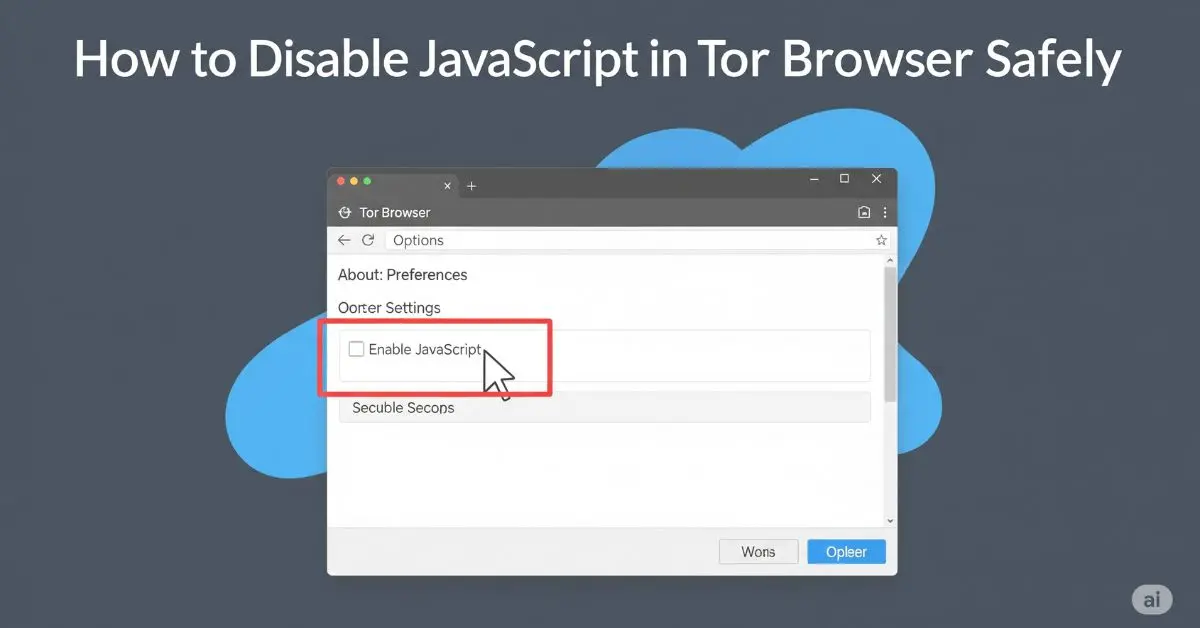Click the green macOS zoom dot

[367, 181]
